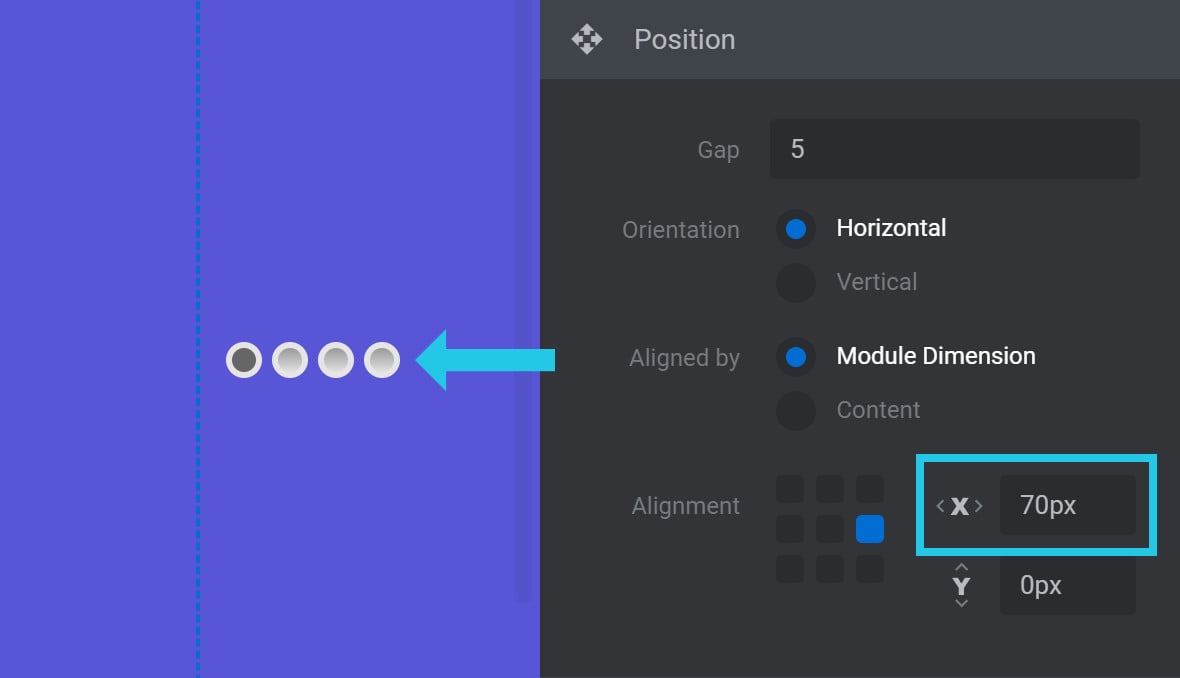Click the Position move-arrows icon
The width and height of the screenshot is (1180, 678).
(x=586, y=40)
